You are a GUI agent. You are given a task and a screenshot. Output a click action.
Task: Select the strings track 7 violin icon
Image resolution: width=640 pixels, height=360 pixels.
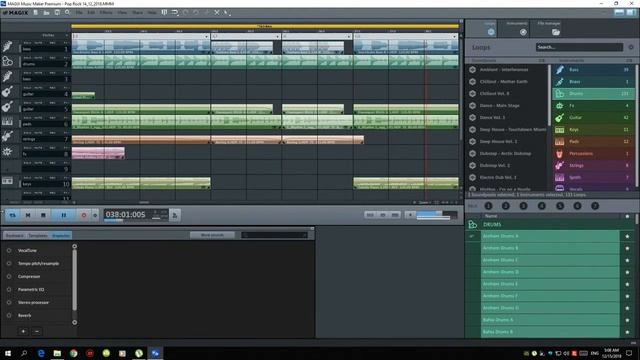coord(7,136)
